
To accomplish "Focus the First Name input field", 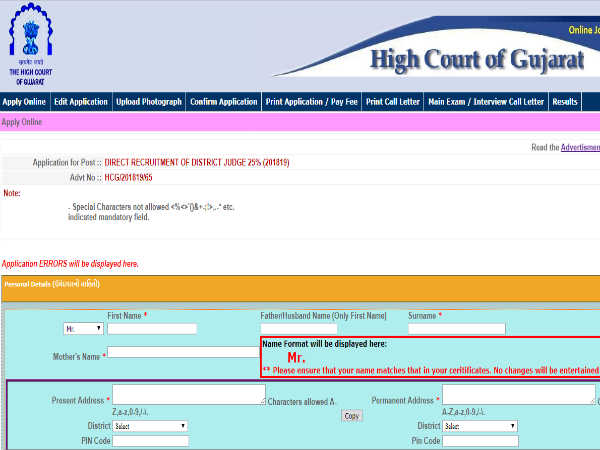I will coord(152,329).
